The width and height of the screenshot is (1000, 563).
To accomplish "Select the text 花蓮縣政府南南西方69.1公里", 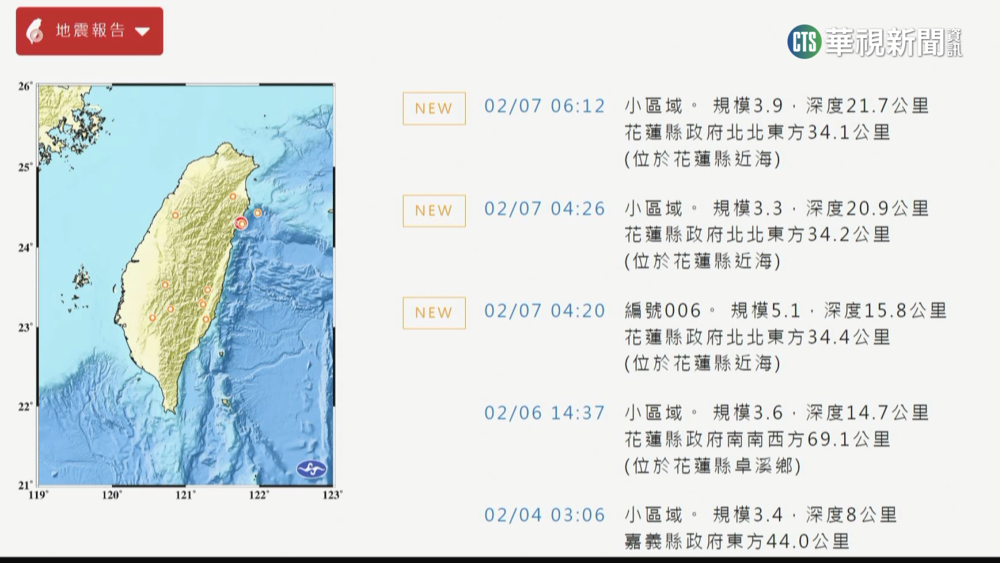I will pos(757,439).
